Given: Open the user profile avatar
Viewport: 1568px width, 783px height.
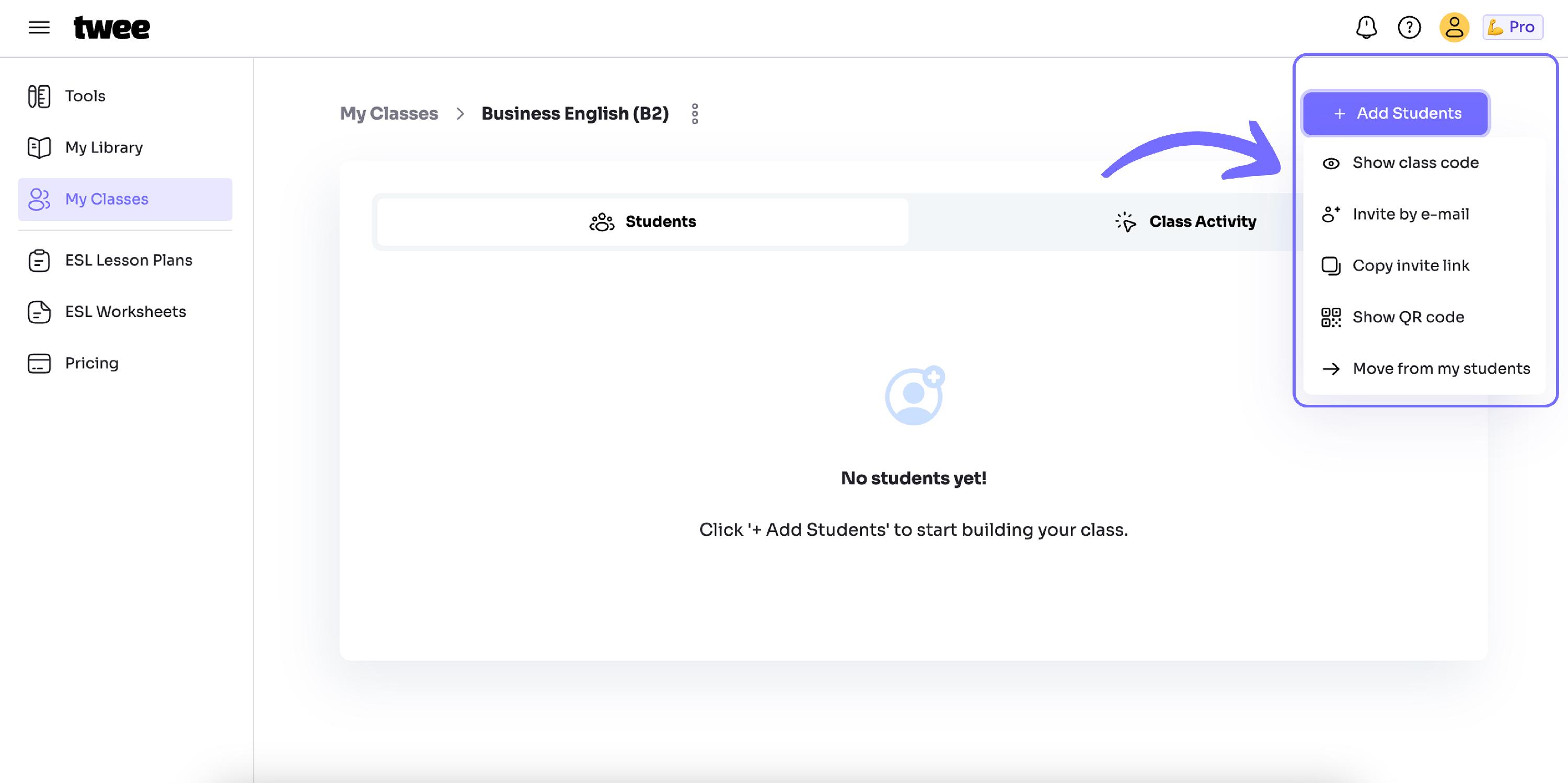Looking at the screenshot, I should click(1454, 27).
